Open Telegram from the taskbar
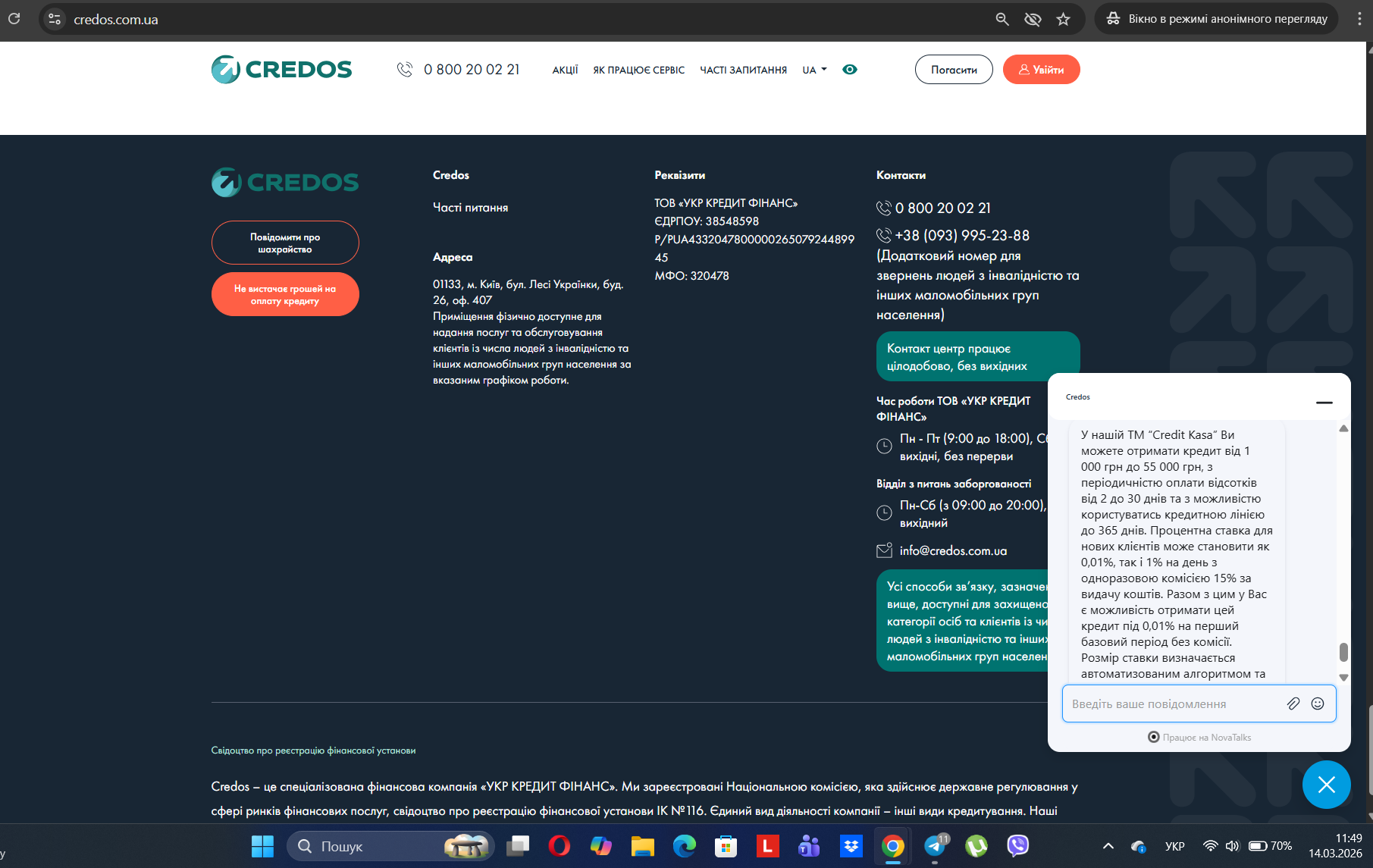 click(x=935, y=846)
